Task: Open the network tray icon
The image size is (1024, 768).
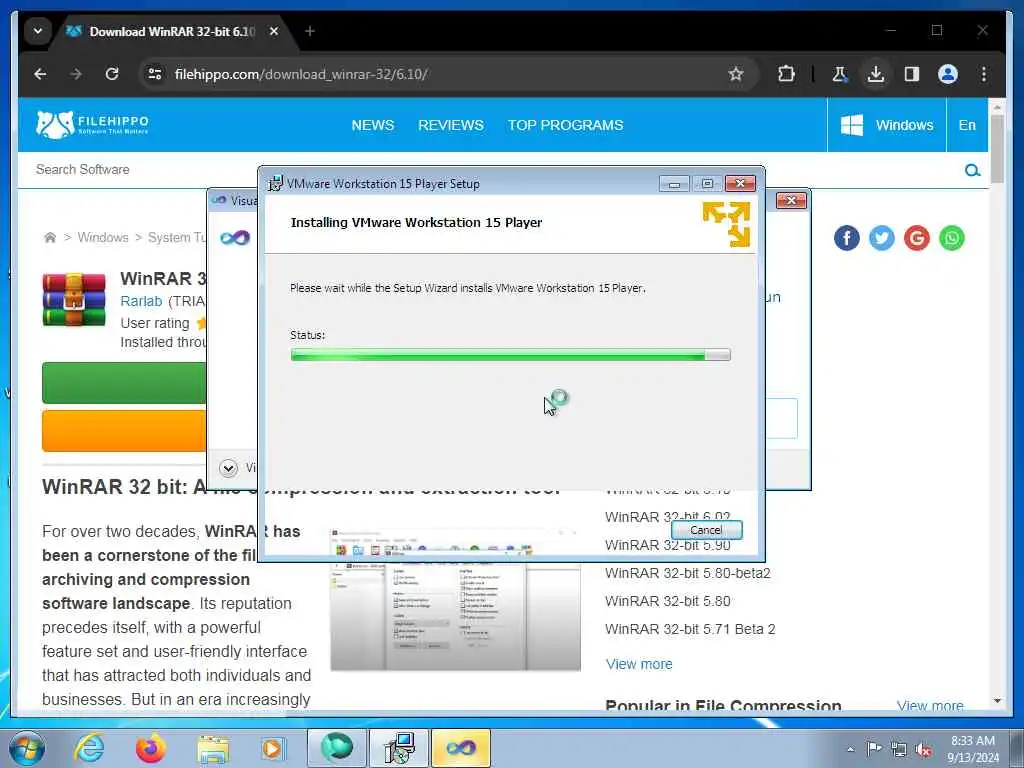Action: [899, 750]
